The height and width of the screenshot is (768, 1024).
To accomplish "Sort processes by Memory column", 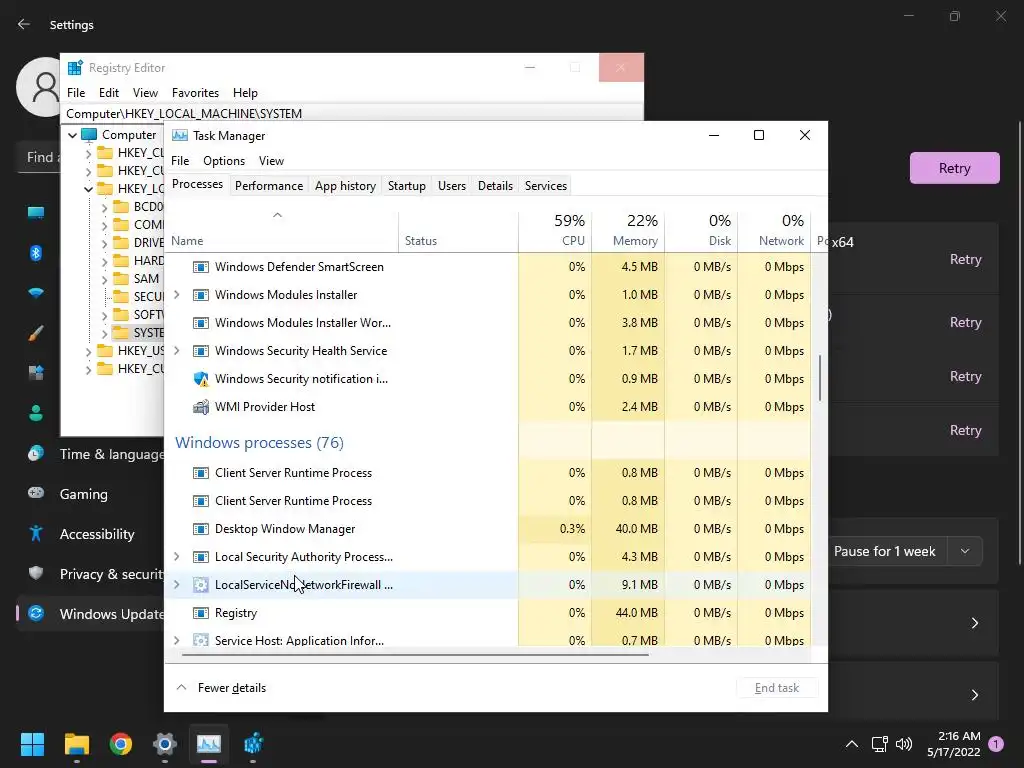I will [x=628, y=231].
